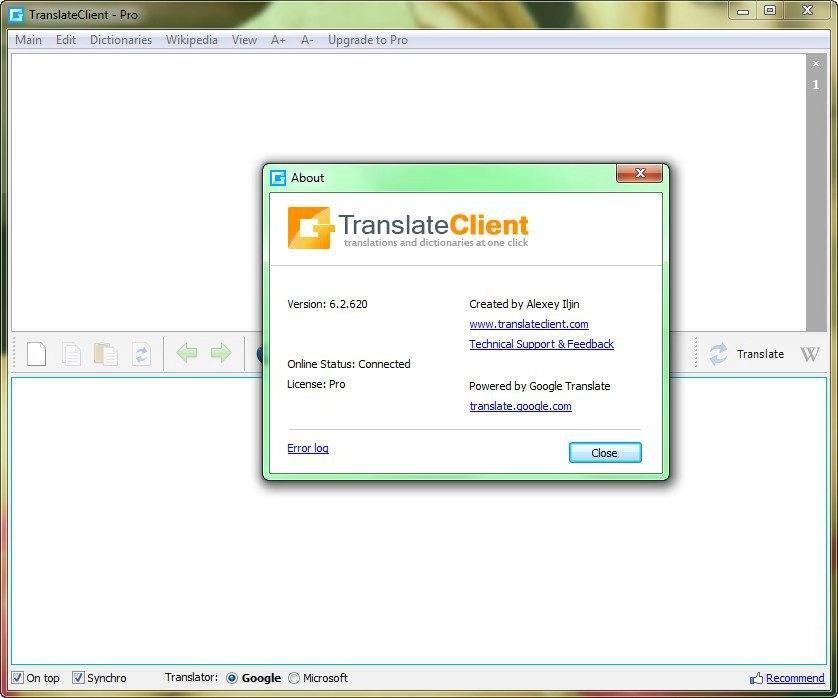This screenshot has height=698, width=838.
Task: Open the Error log link
Action: pyautogui.click(x=308, y=448)
